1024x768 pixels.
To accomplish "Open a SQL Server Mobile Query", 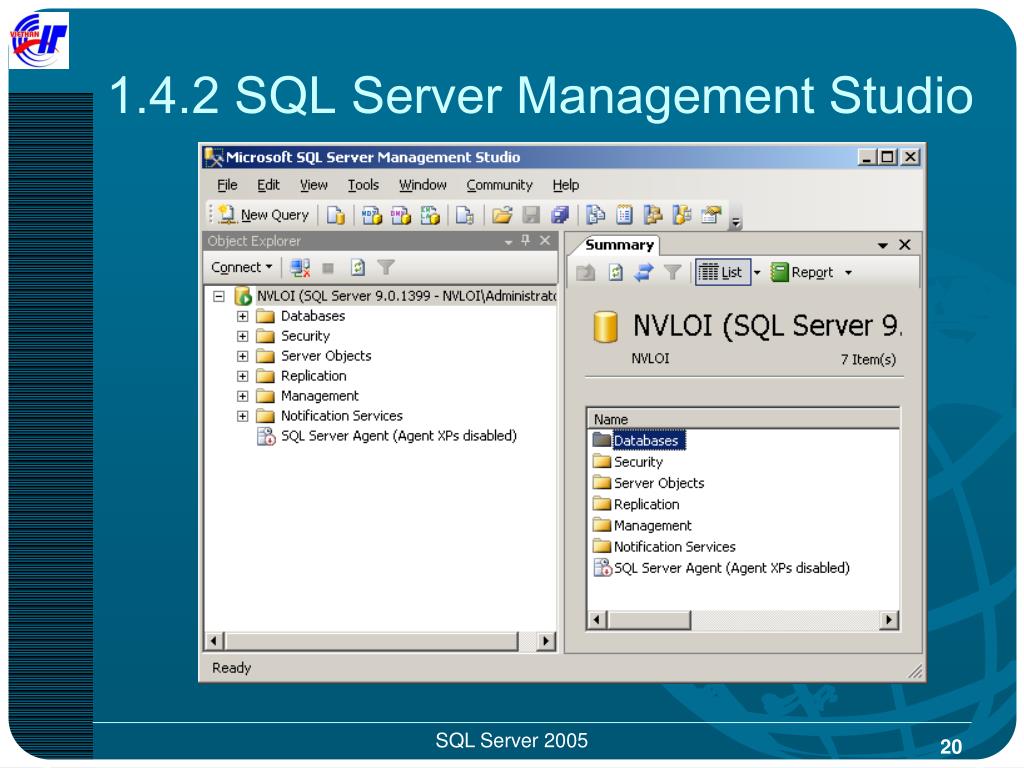I will click(464, 215).
